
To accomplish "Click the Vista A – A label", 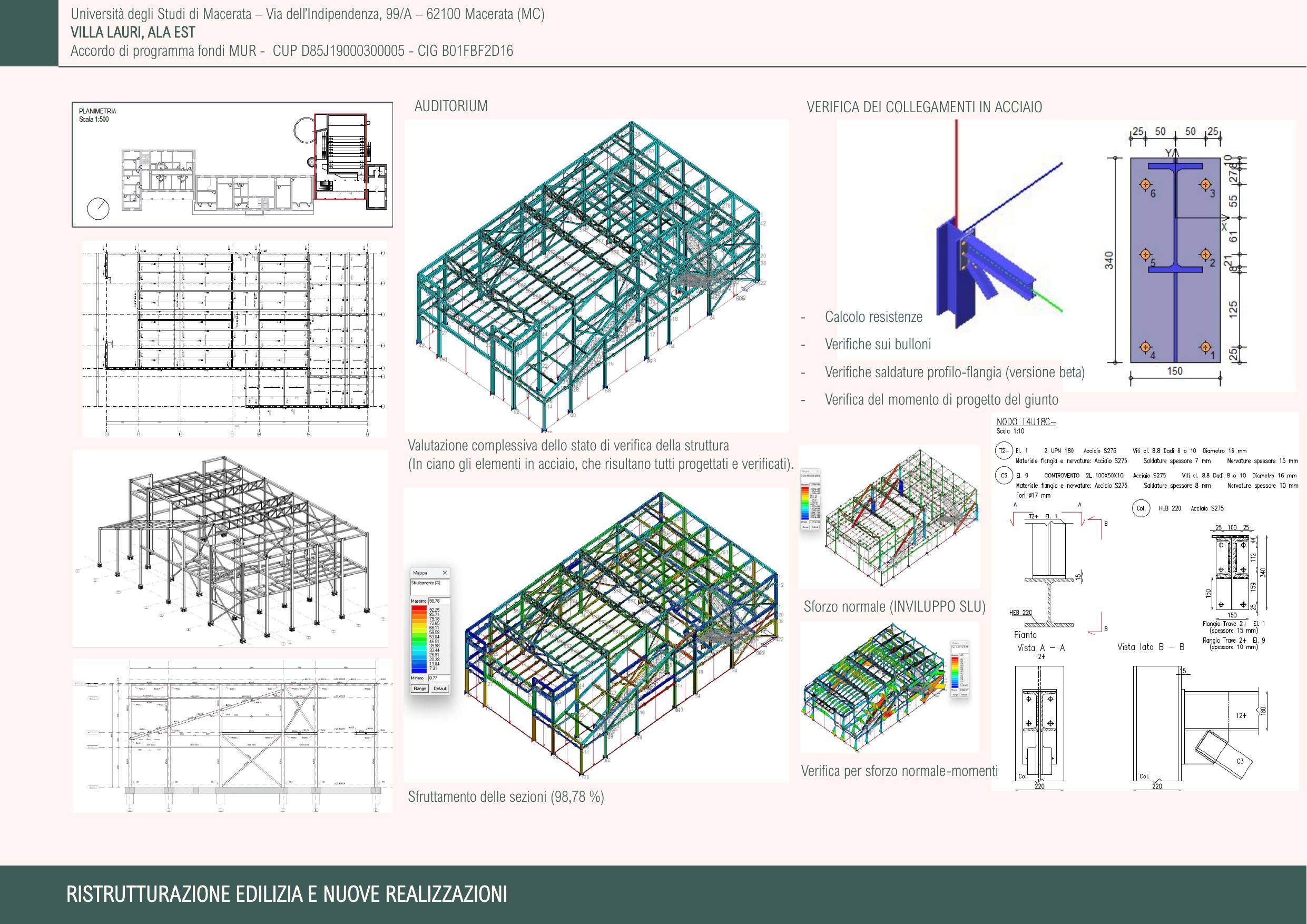I will (x=1040, y=648).
